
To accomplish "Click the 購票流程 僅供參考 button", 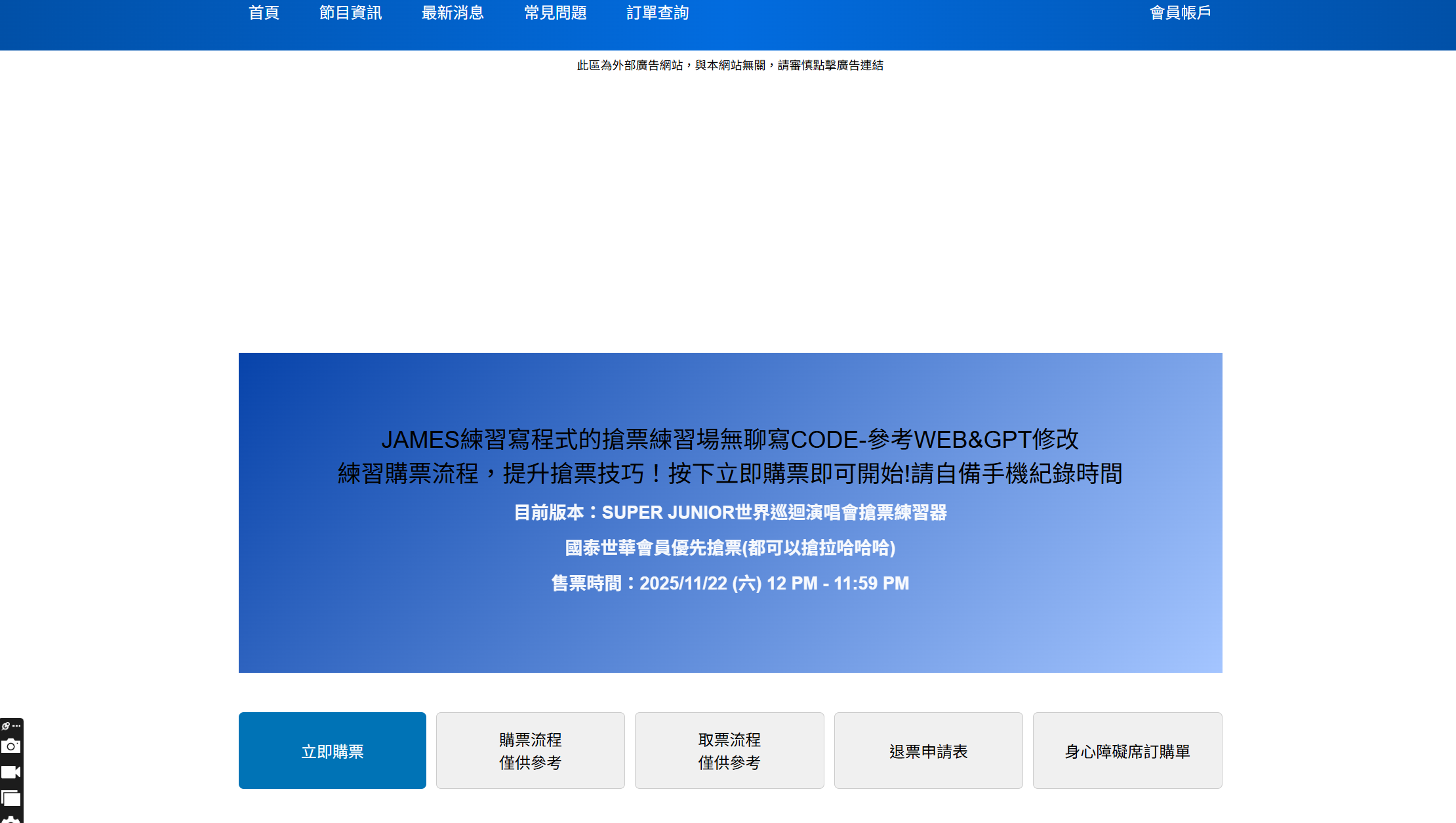I will point(530,751).
